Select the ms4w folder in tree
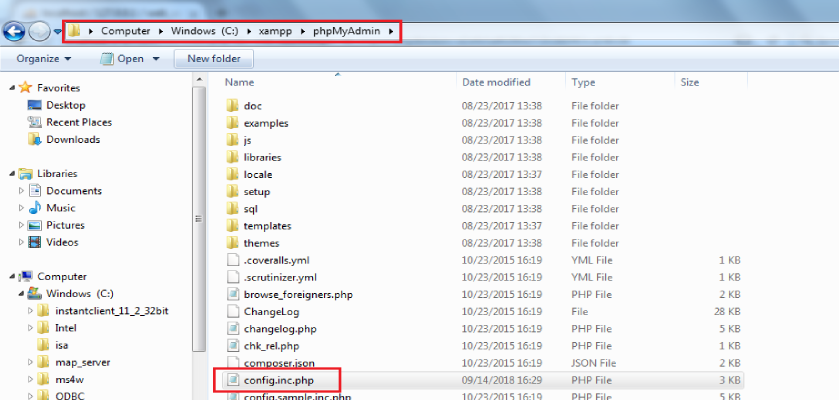Image resolution: width=839 pixels, height=400 pixels. coord(69,379)
